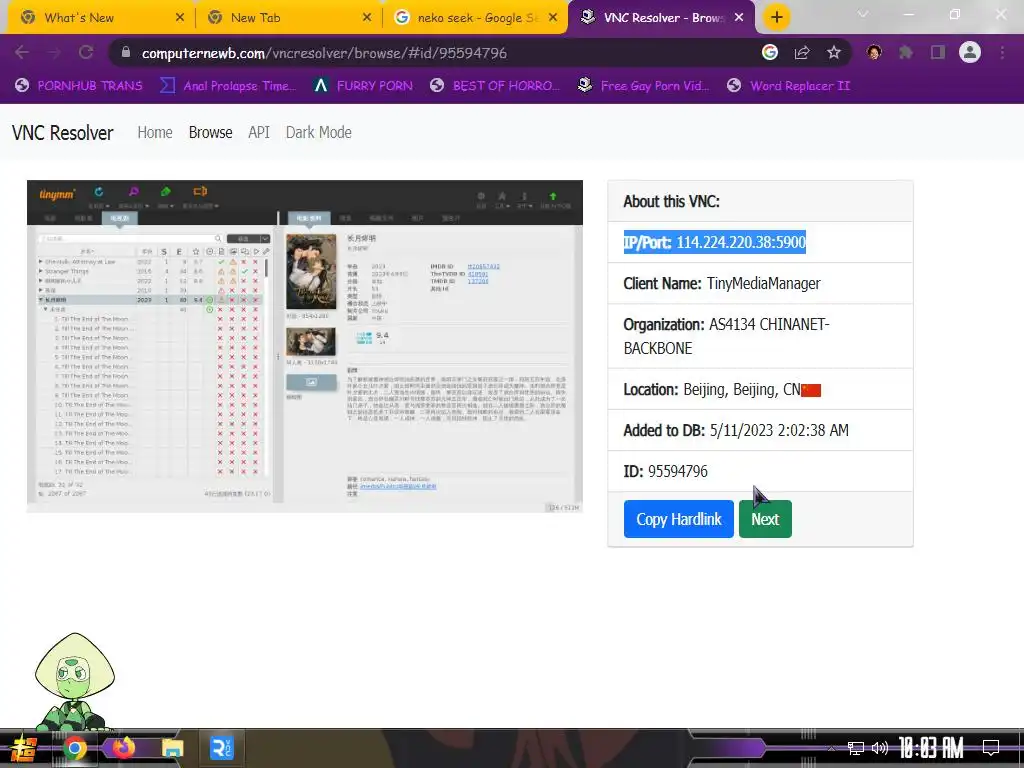Open a new tab with the plus button

776,18
